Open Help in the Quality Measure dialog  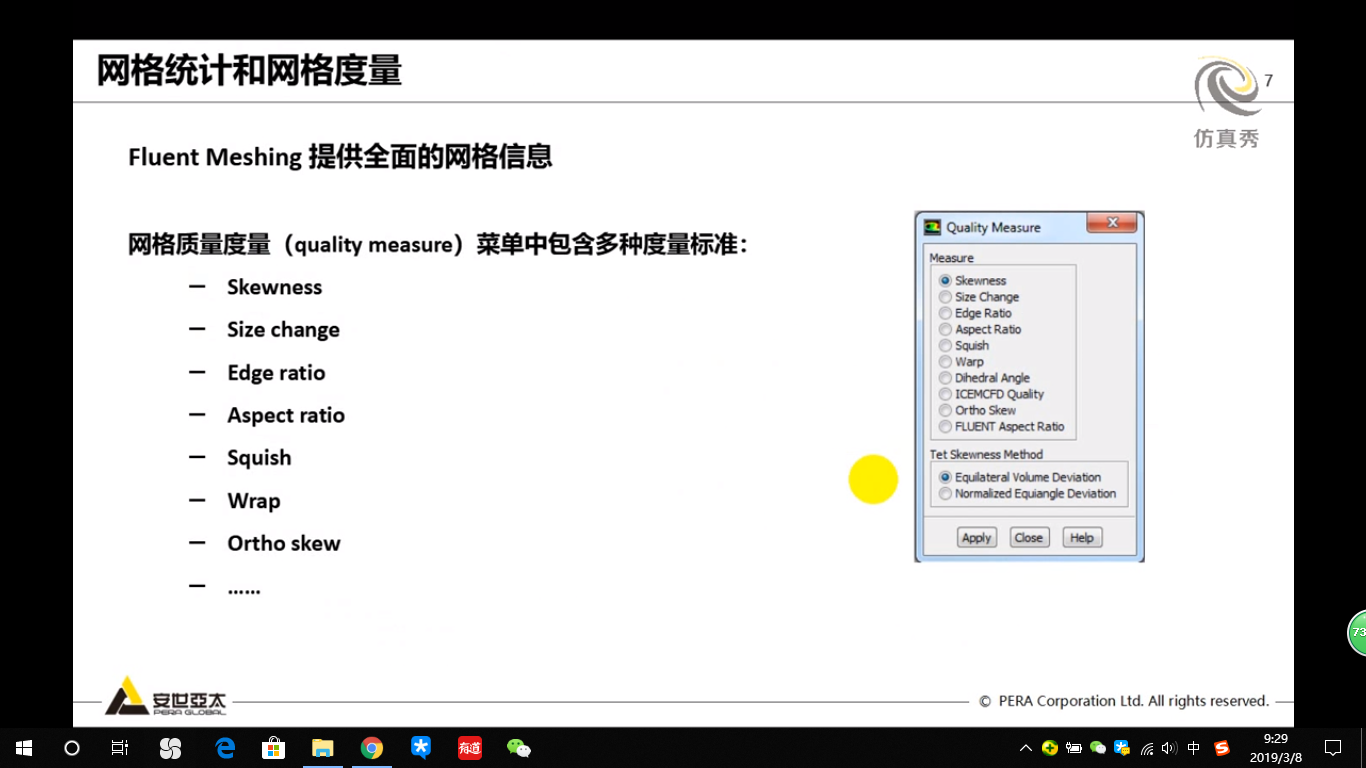pos(1081,537)
